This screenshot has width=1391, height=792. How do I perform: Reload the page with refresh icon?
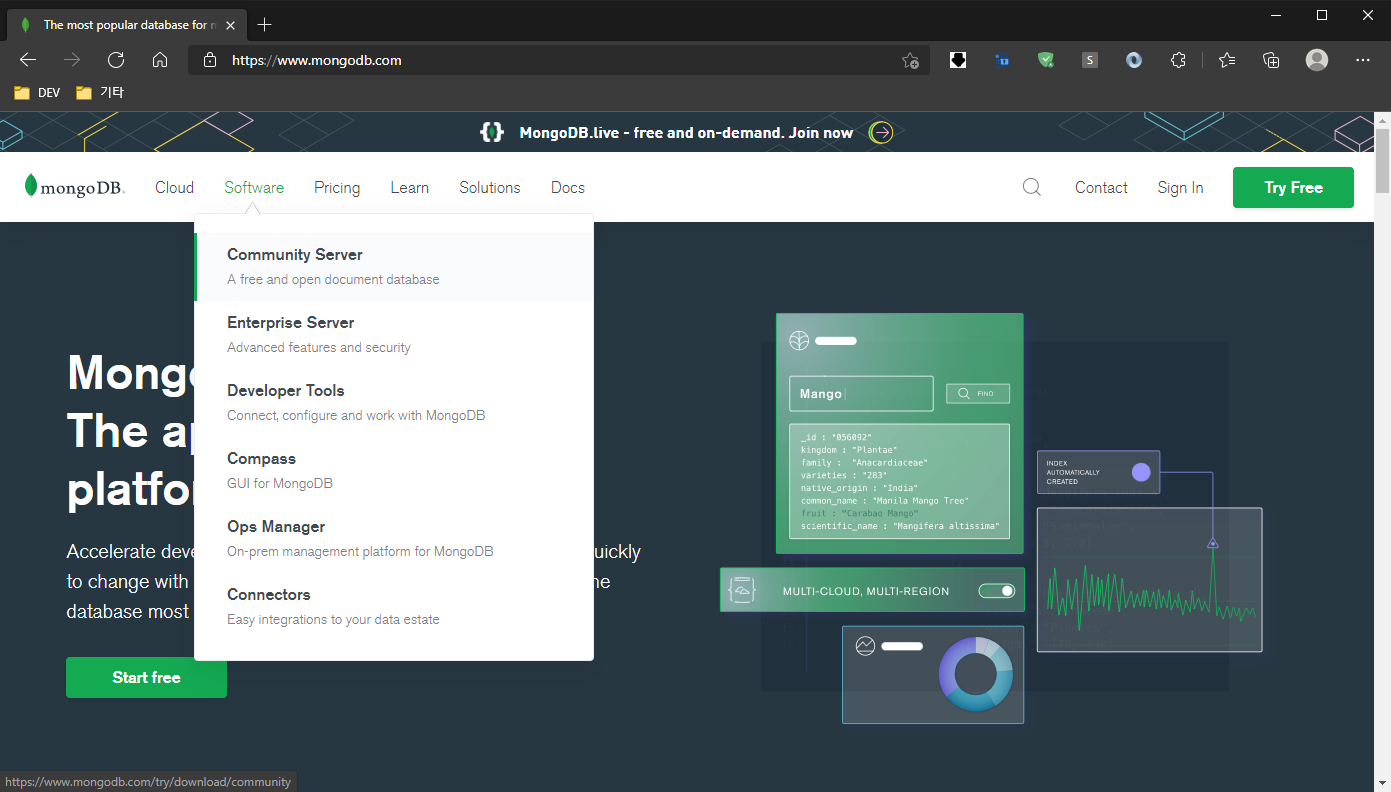tap(116, 60)
